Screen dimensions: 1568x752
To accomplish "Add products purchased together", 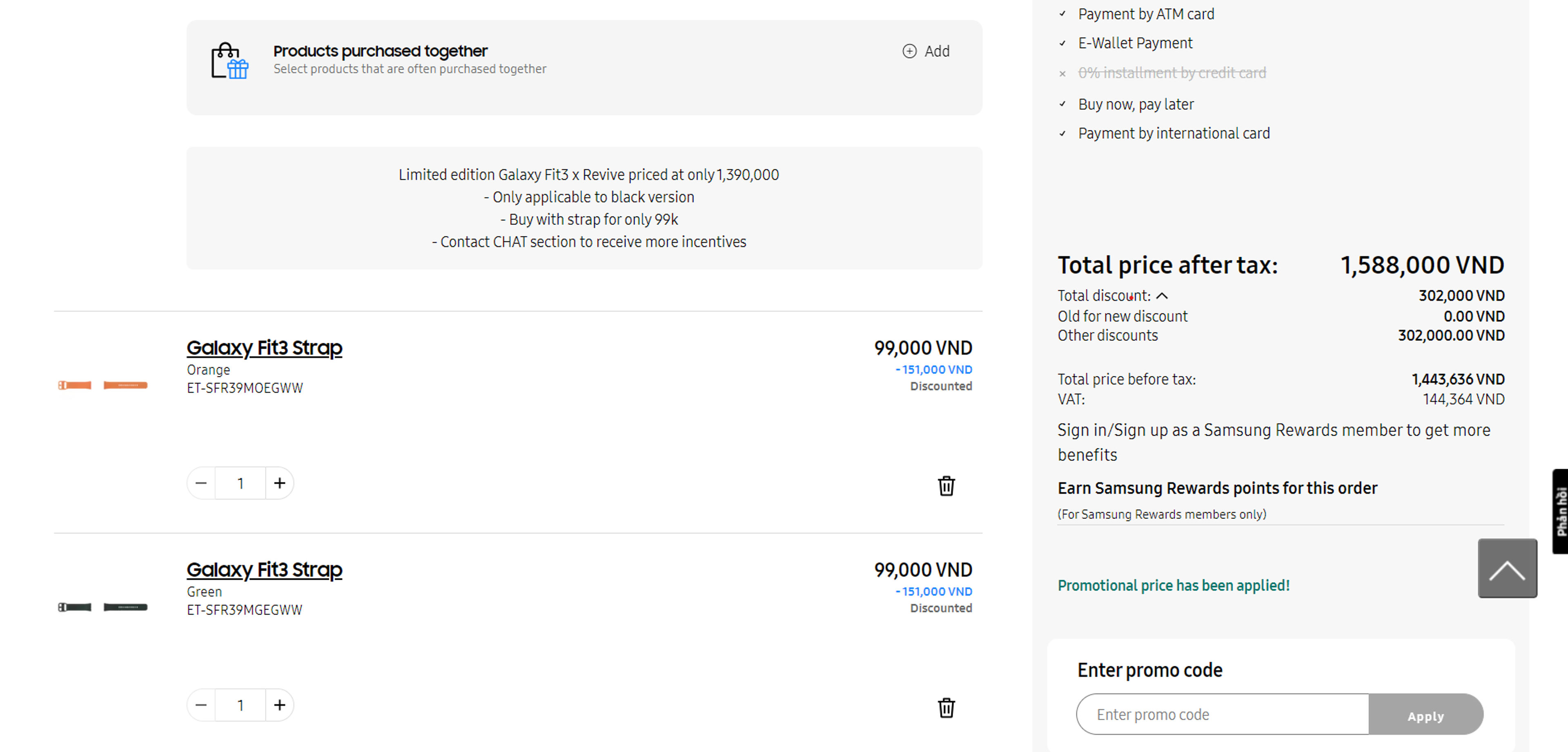I will coord(926,51).
